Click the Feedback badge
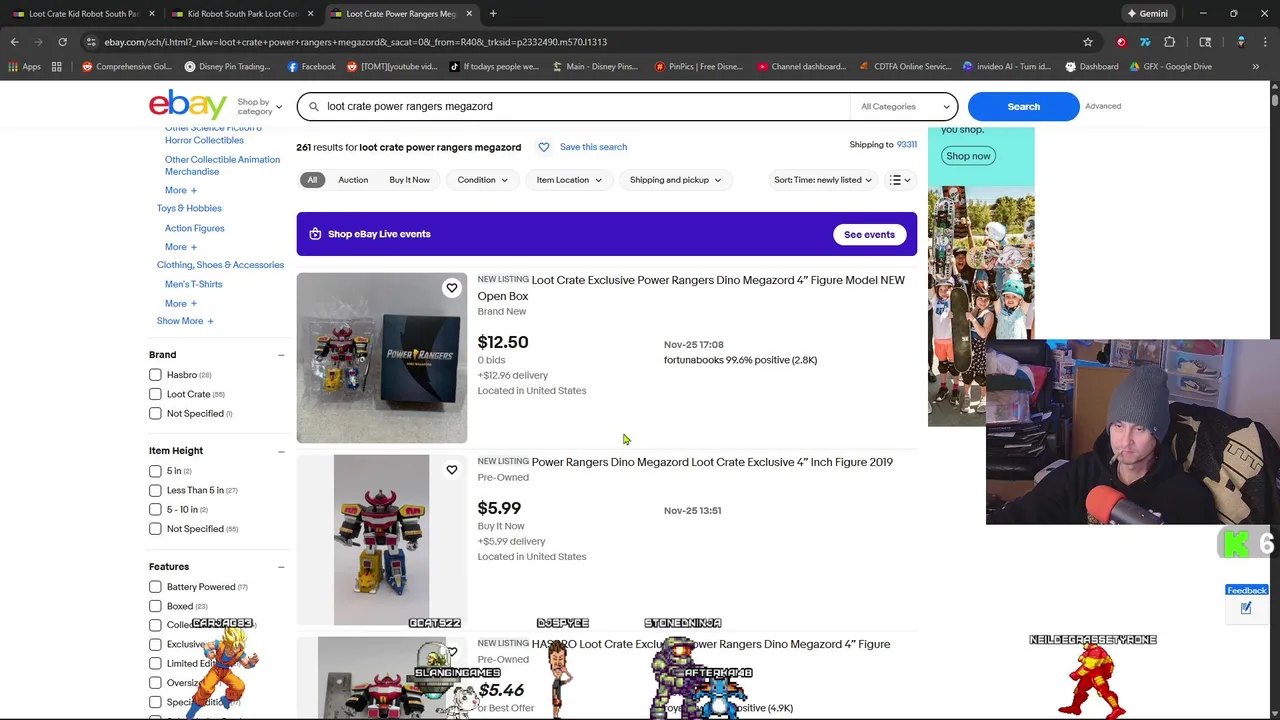Image resolution: width=1280 pixels, height=720 pixels. tap(1247, 590)
